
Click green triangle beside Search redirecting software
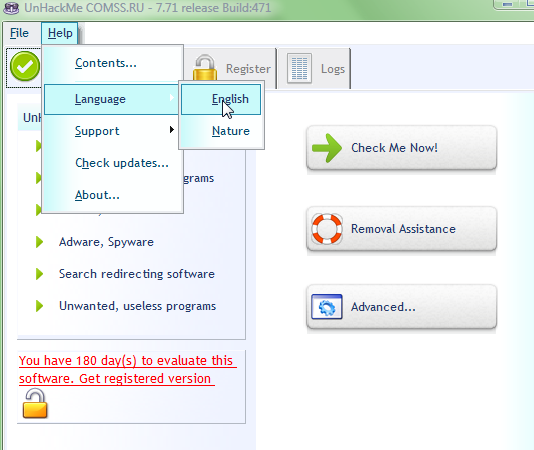40,274
